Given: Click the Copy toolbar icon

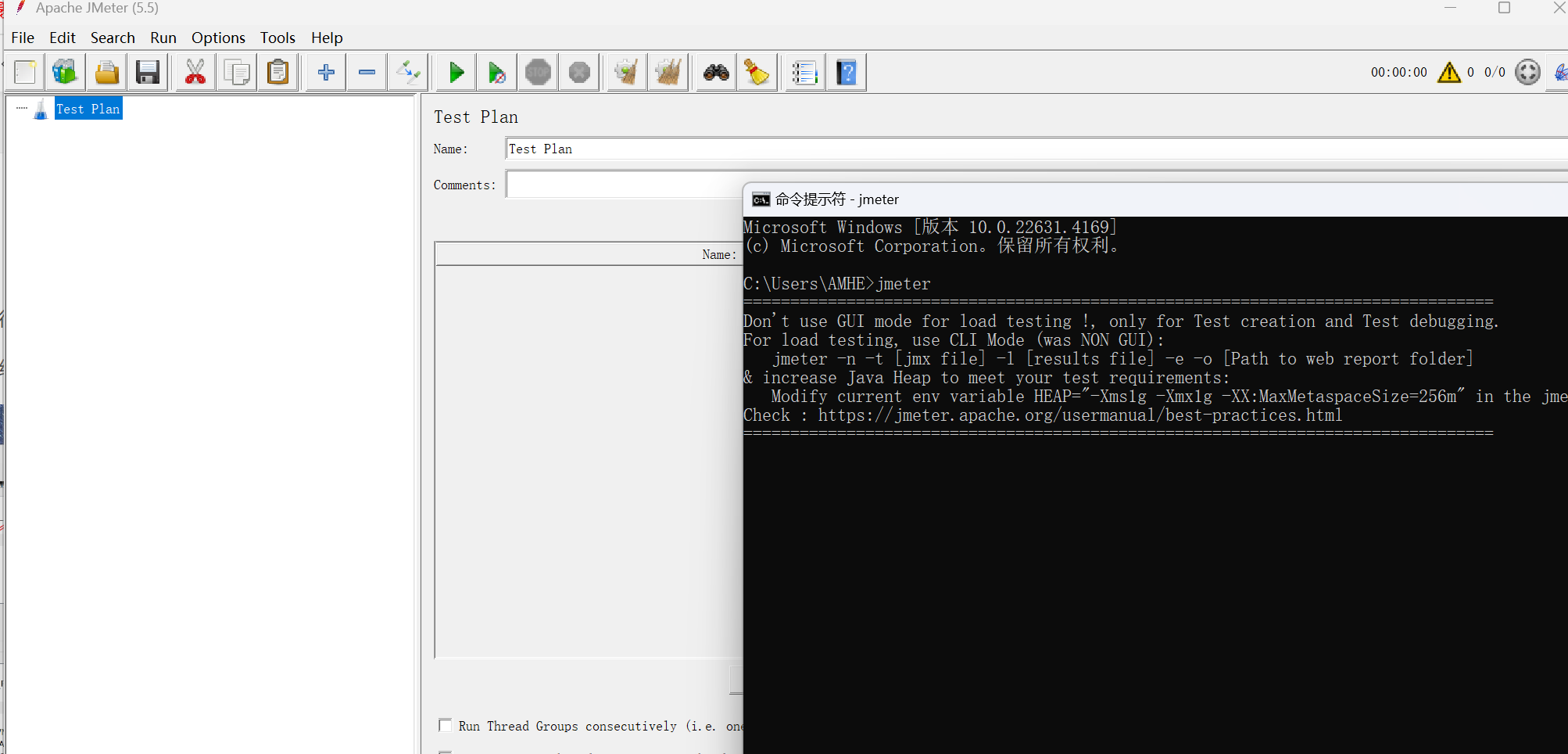Looking at the screenshot, I should [x=237, y=73].
